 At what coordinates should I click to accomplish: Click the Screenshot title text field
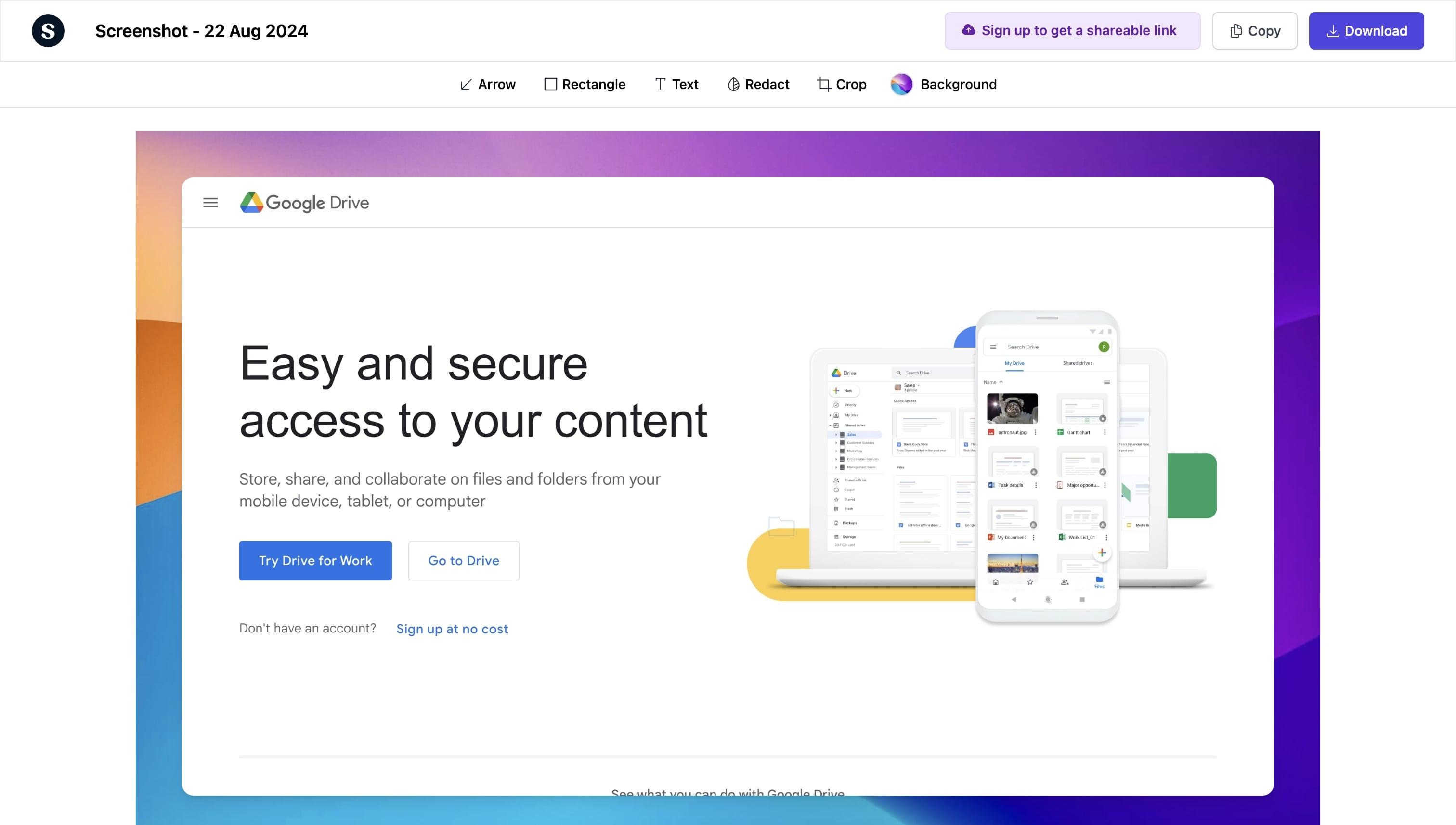(201, 30)
